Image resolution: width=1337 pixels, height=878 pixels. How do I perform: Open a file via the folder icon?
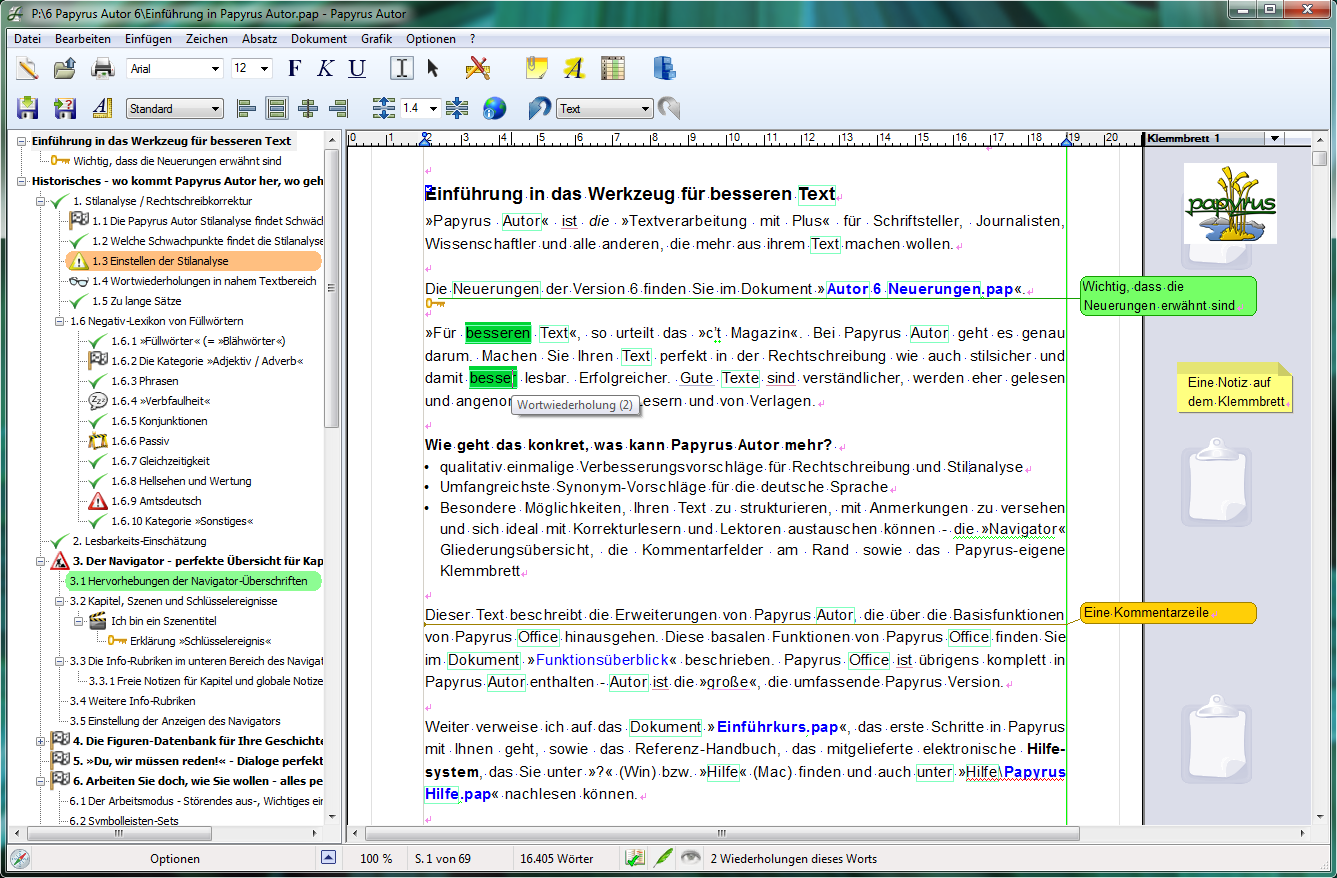point(65,68)
